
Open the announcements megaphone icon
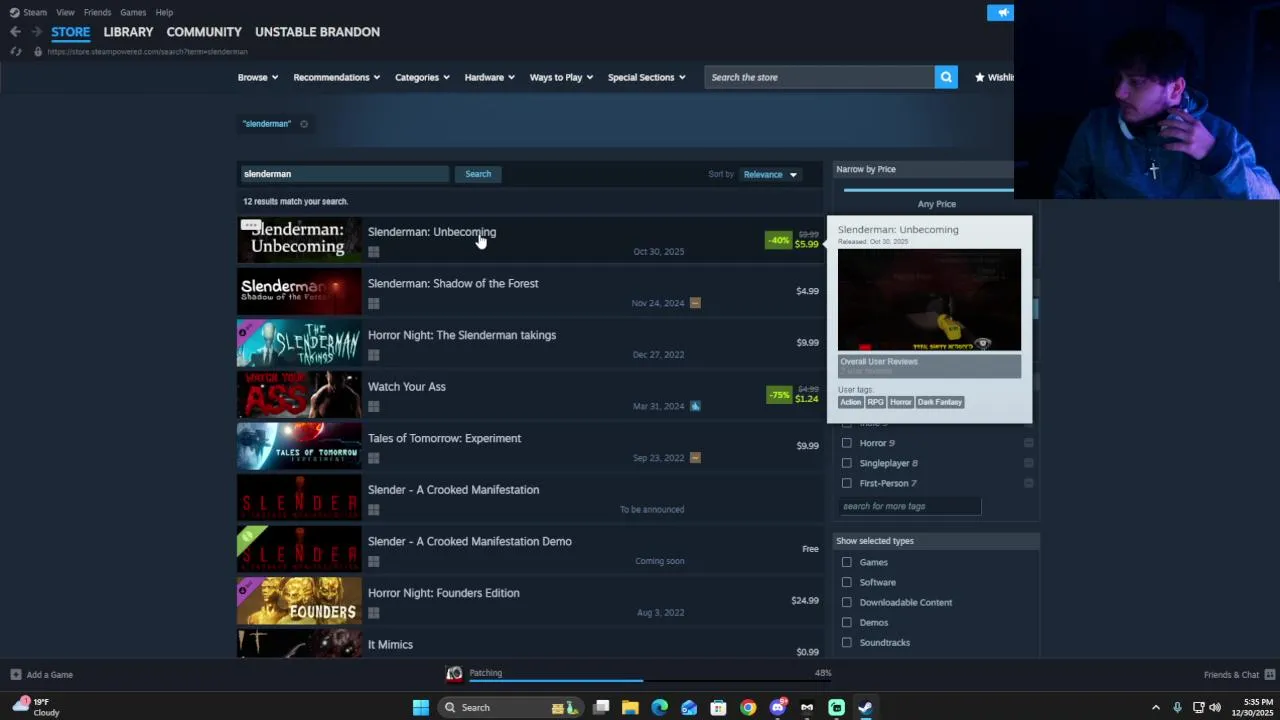coord(1001,12)
